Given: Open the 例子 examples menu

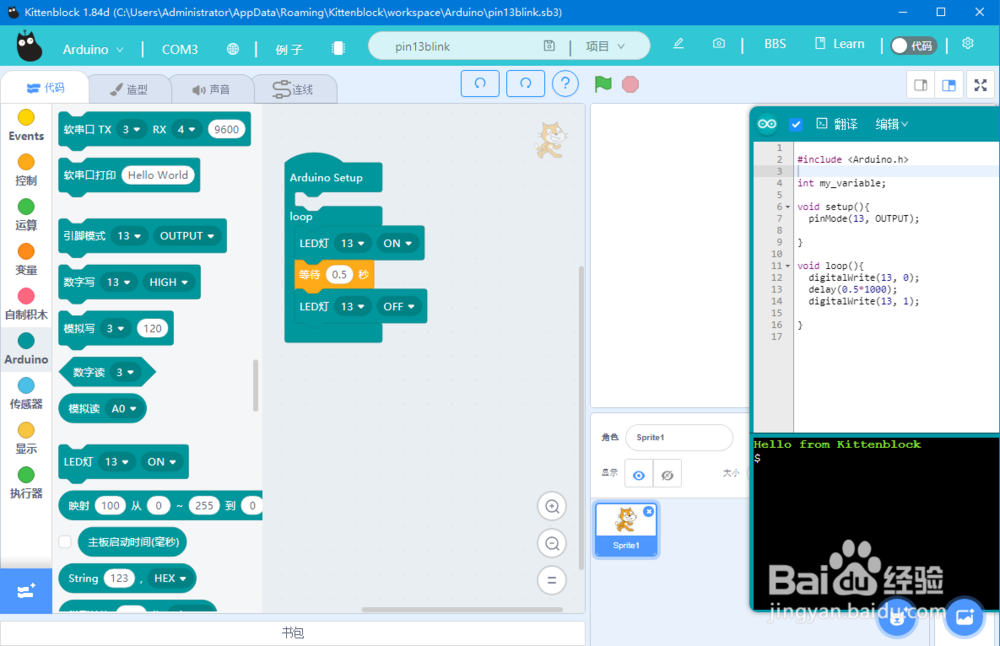Looking at the screenshot, I should tap(289, 49).
